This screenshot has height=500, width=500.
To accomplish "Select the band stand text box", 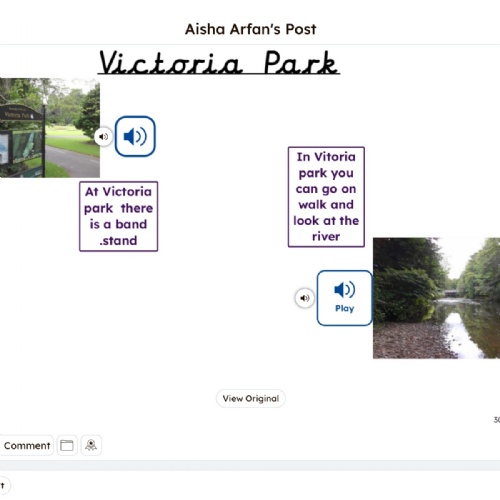I will coord(119,216).
